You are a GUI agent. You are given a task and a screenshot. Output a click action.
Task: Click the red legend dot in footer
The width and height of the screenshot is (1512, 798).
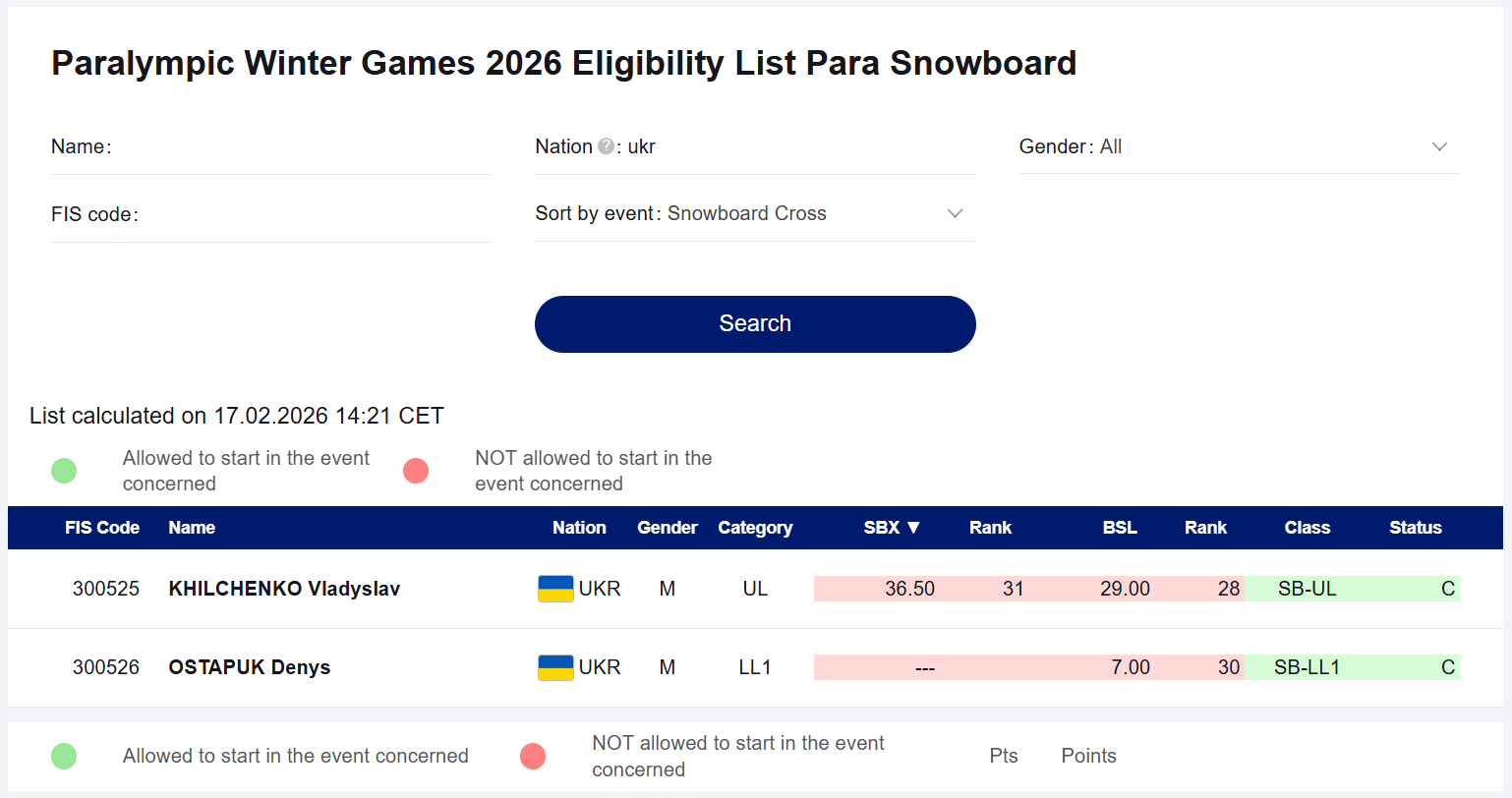pyautogui.click(x=533, y=756)
